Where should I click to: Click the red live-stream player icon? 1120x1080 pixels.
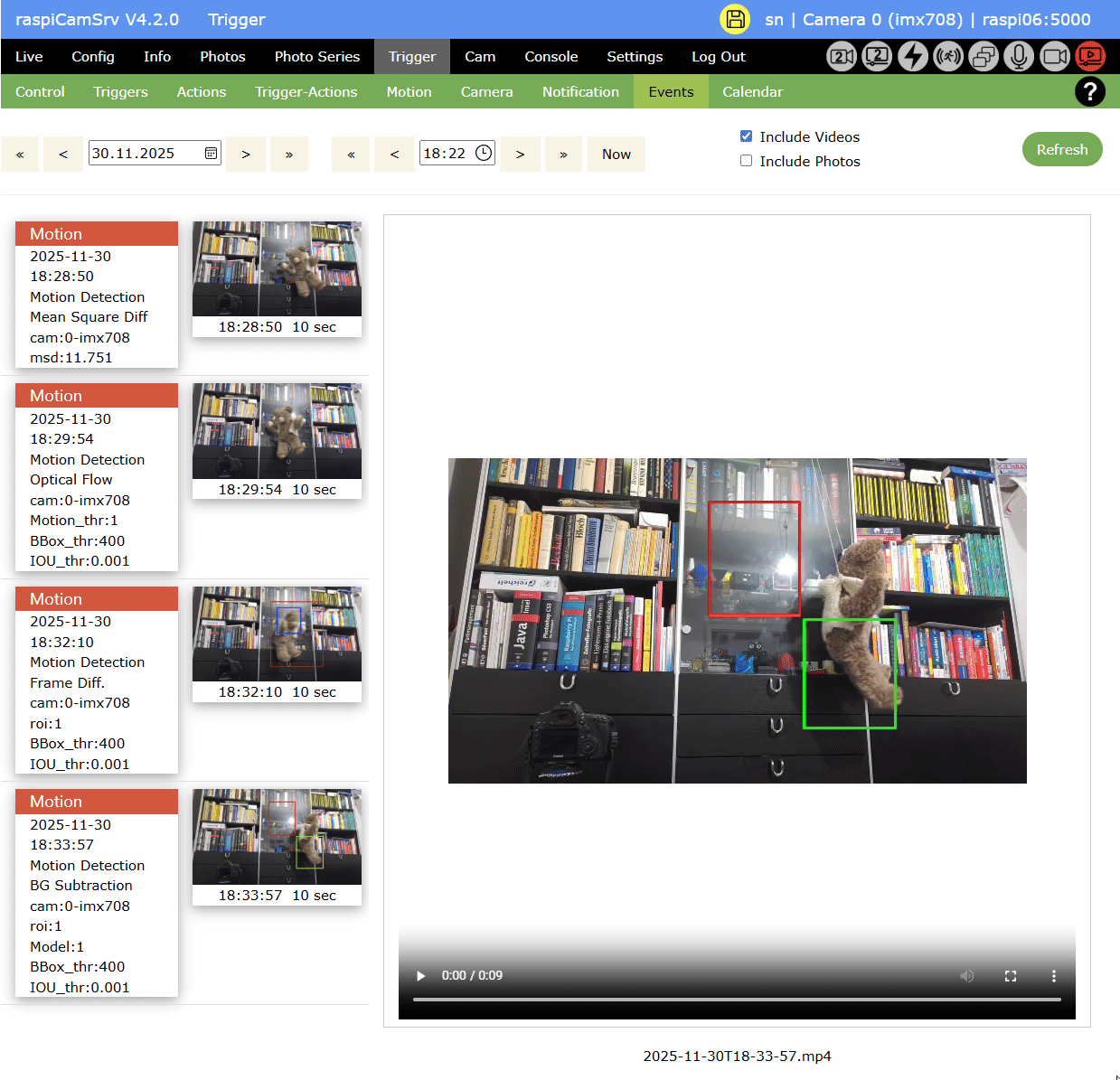coord(1089,56)
